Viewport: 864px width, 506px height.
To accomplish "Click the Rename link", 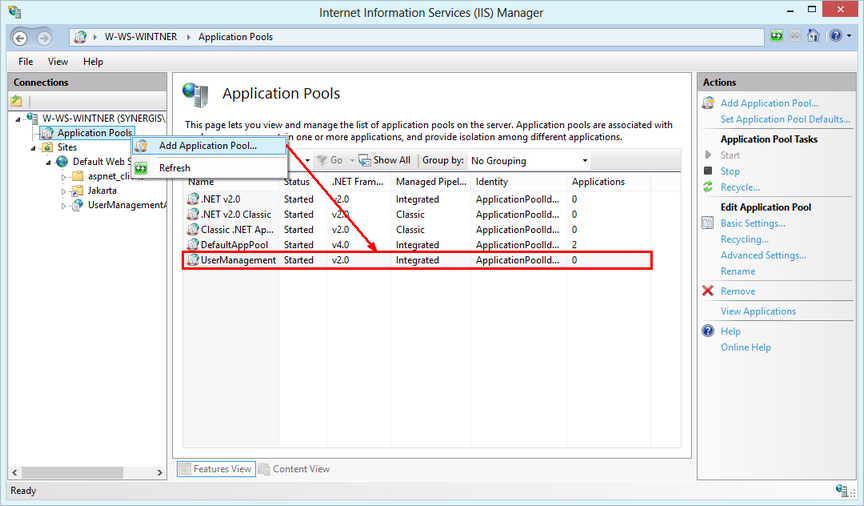I will click(x=738, y=271).
